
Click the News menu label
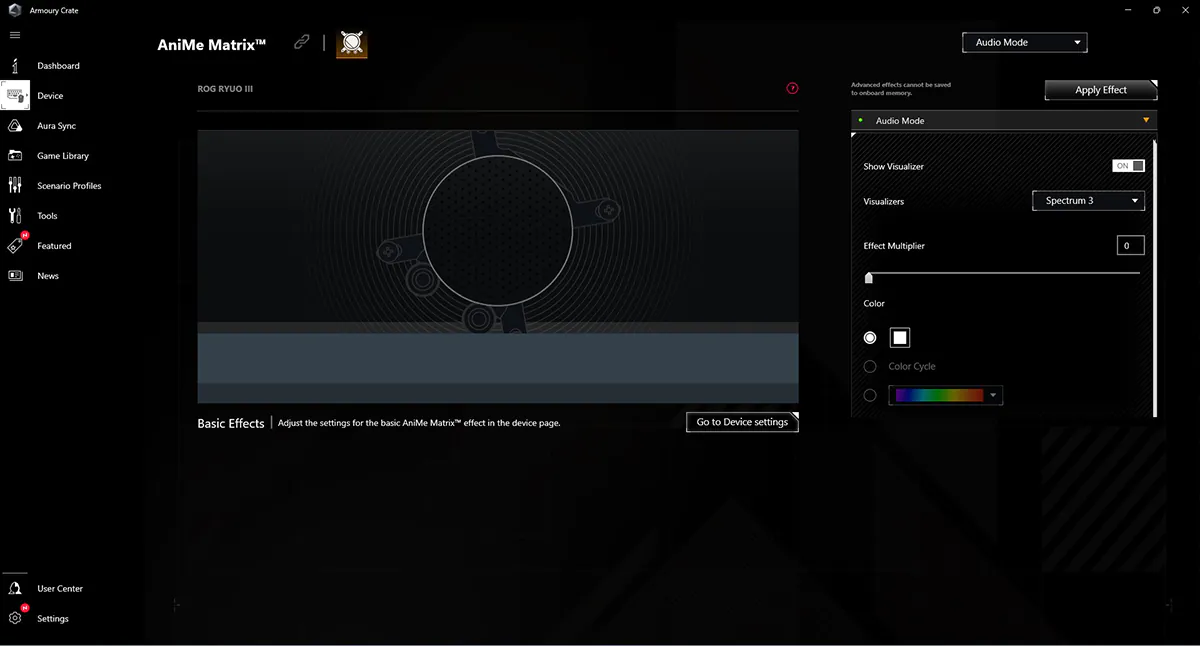[48, 276]
